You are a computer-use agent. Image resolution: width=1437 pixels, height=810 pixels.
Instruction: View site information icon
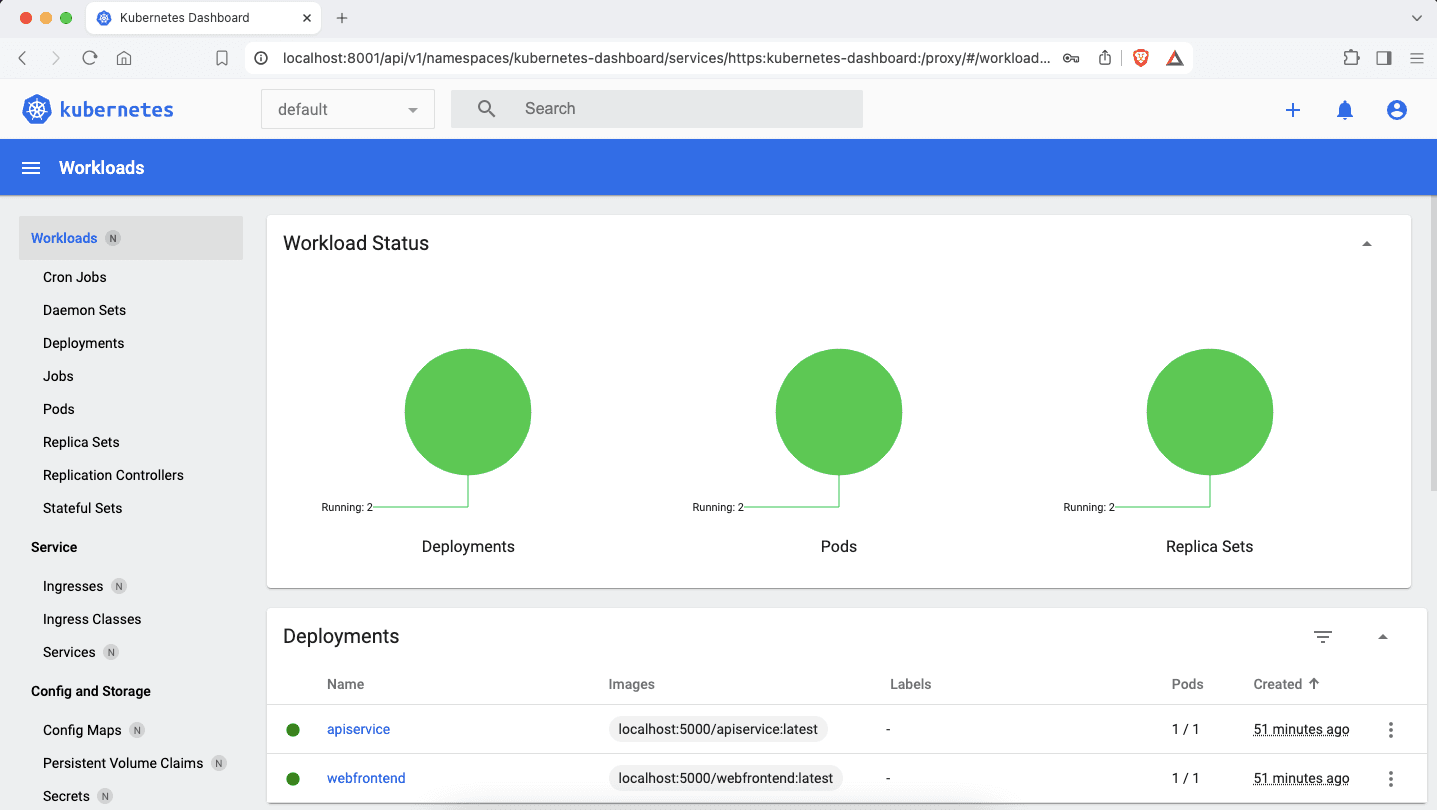pos(261,58)
